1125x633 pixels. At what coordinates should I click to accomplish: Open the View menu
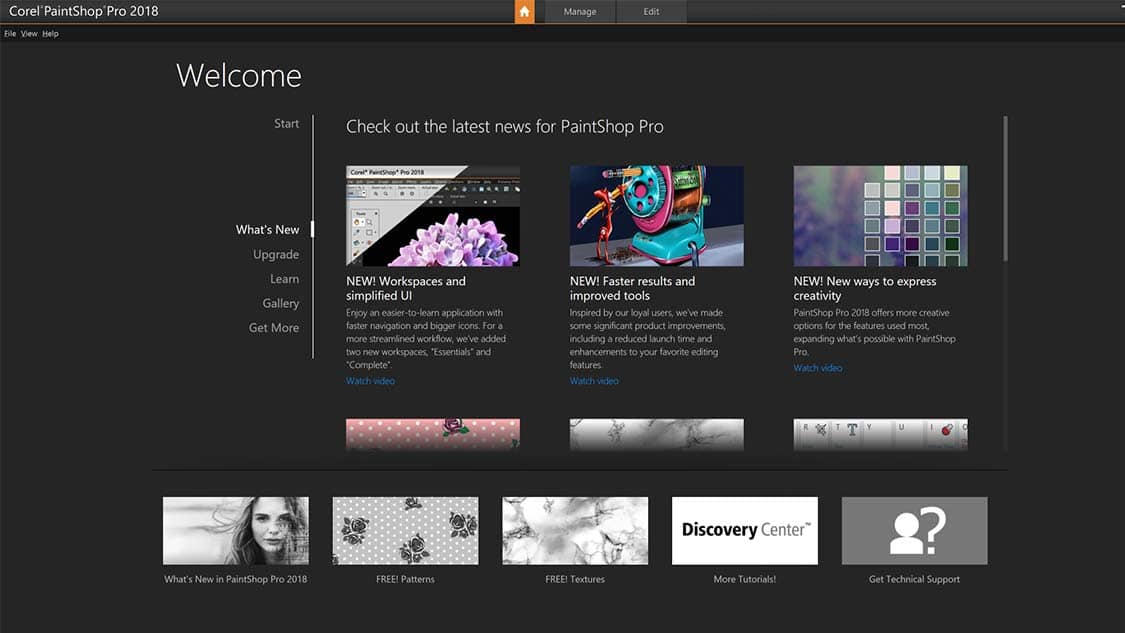coord(29,34)
